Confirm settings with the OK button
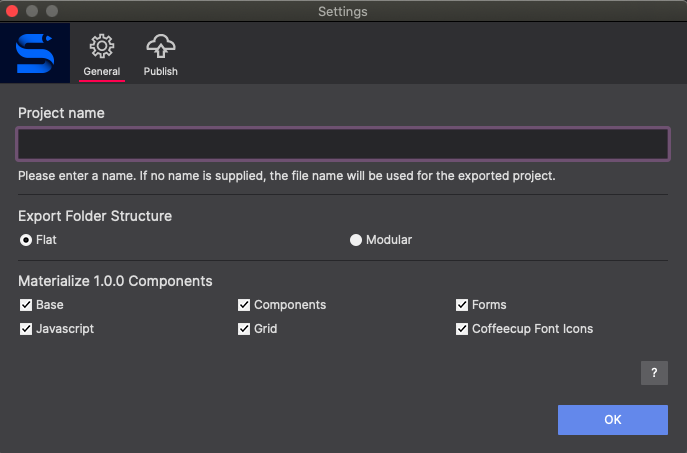This screenshot has height=453, width=687. coord(613,420)
